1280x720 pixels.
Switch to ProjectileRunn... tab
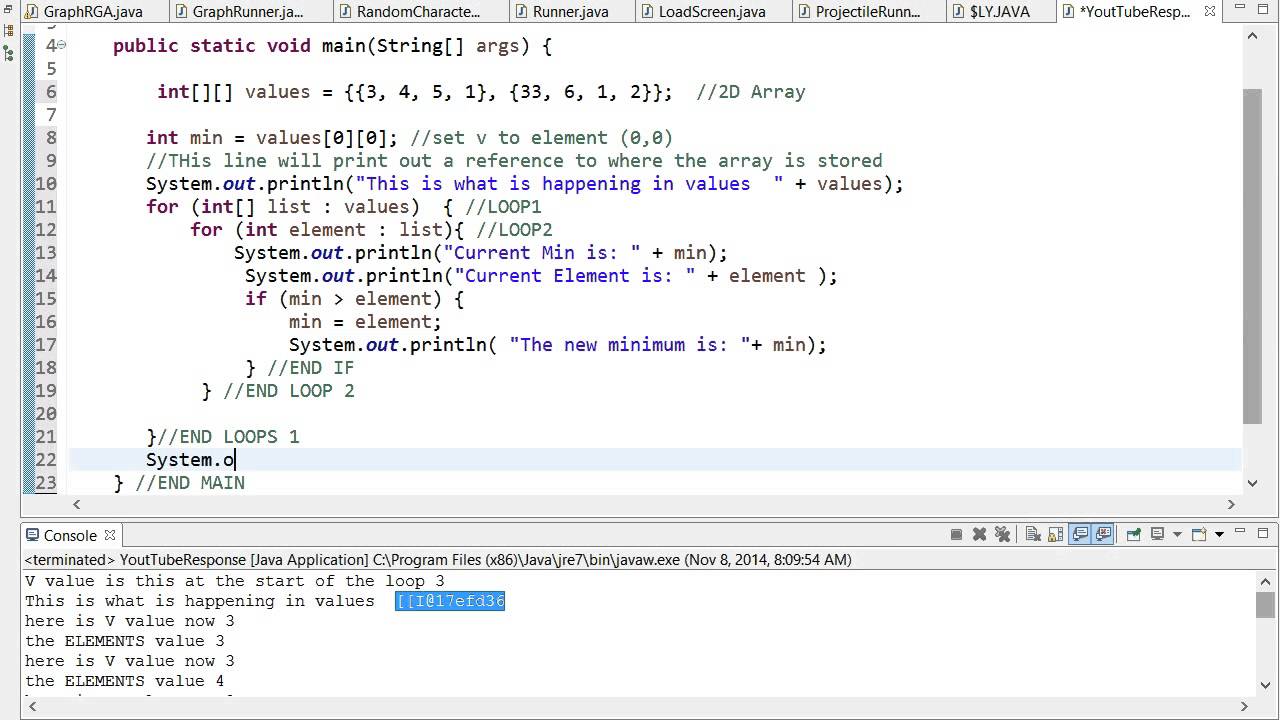pyautogui.click(x=868, y=12)
